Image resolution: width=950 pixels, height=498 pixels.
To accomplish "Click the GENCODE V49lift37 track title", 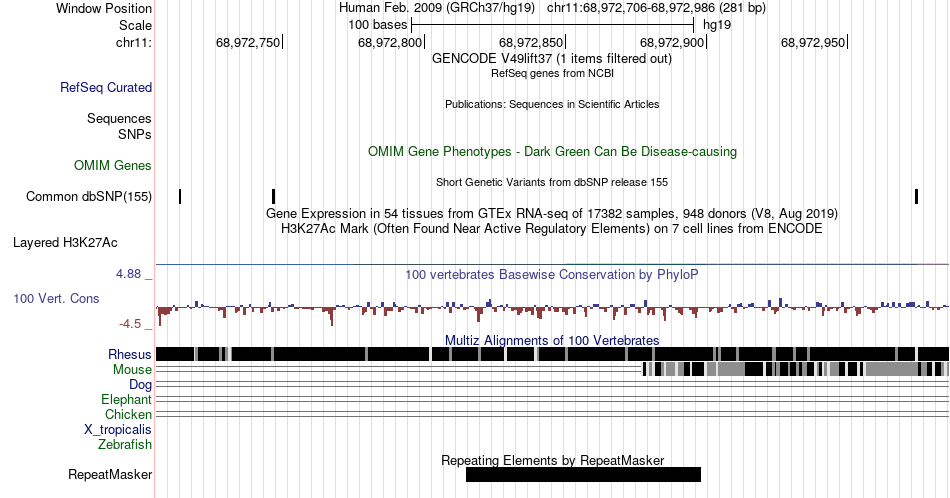I will tap(552, 59).
